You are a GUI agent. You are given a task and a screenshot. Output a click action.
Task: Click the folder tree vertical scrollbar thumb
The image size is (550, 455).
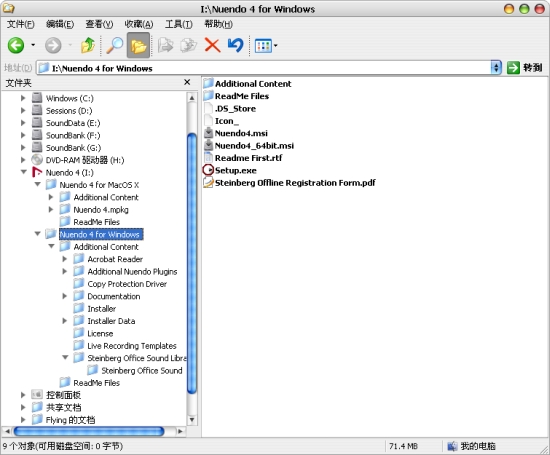192,263
